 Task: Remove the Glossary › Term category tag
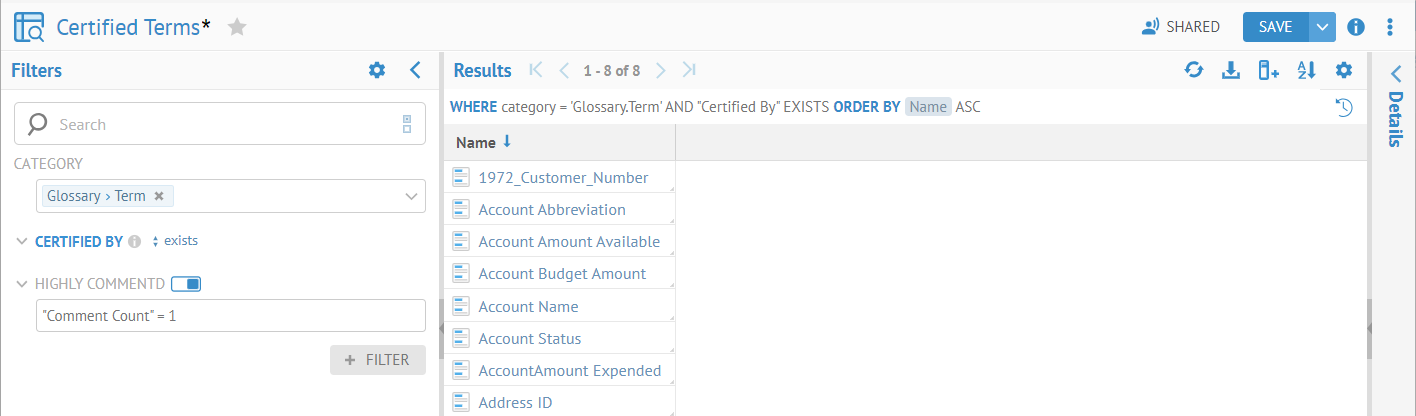pyautogui.click(x=159, y=196)
